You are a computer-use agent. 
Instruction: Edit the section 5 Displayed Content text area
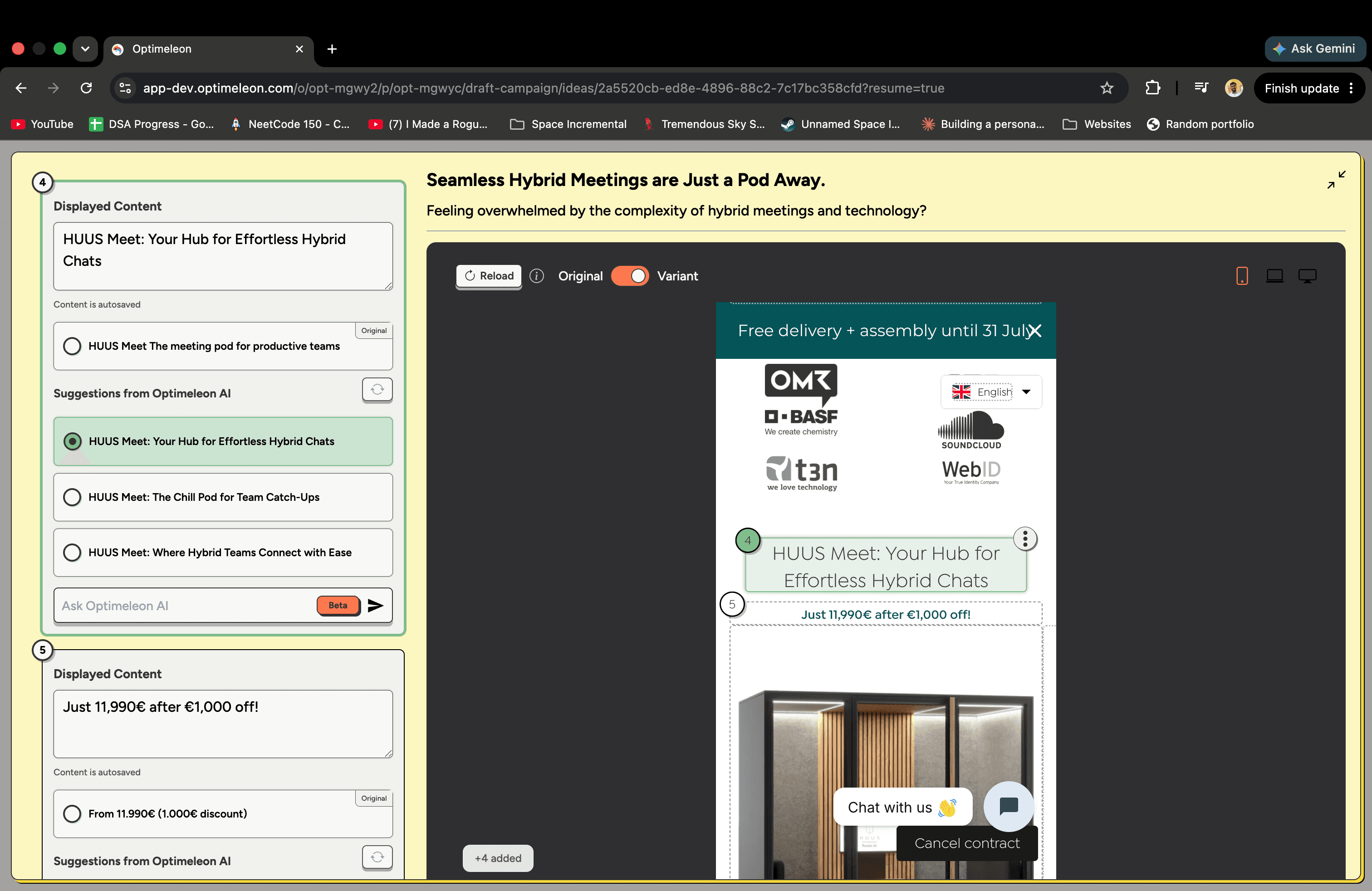[223, 724]
